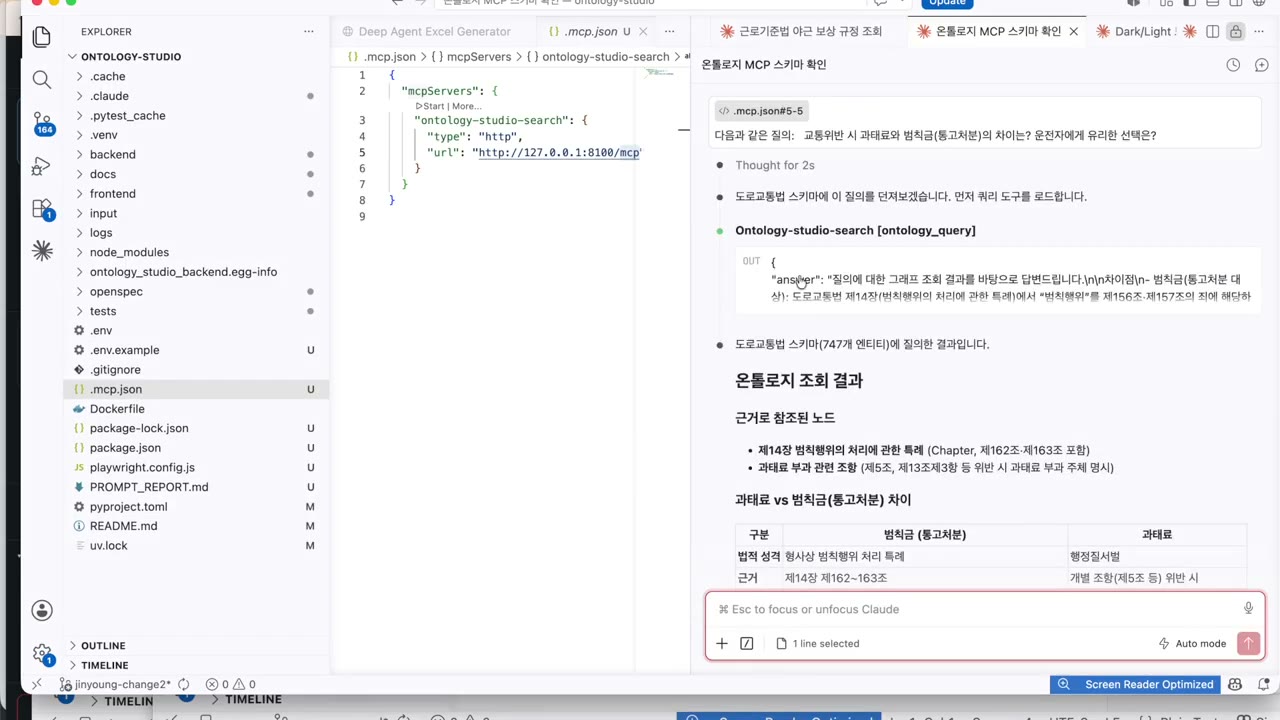1280x720 pixels.
Task: Open uv.lock in Explorer
Action: point(108,546)
